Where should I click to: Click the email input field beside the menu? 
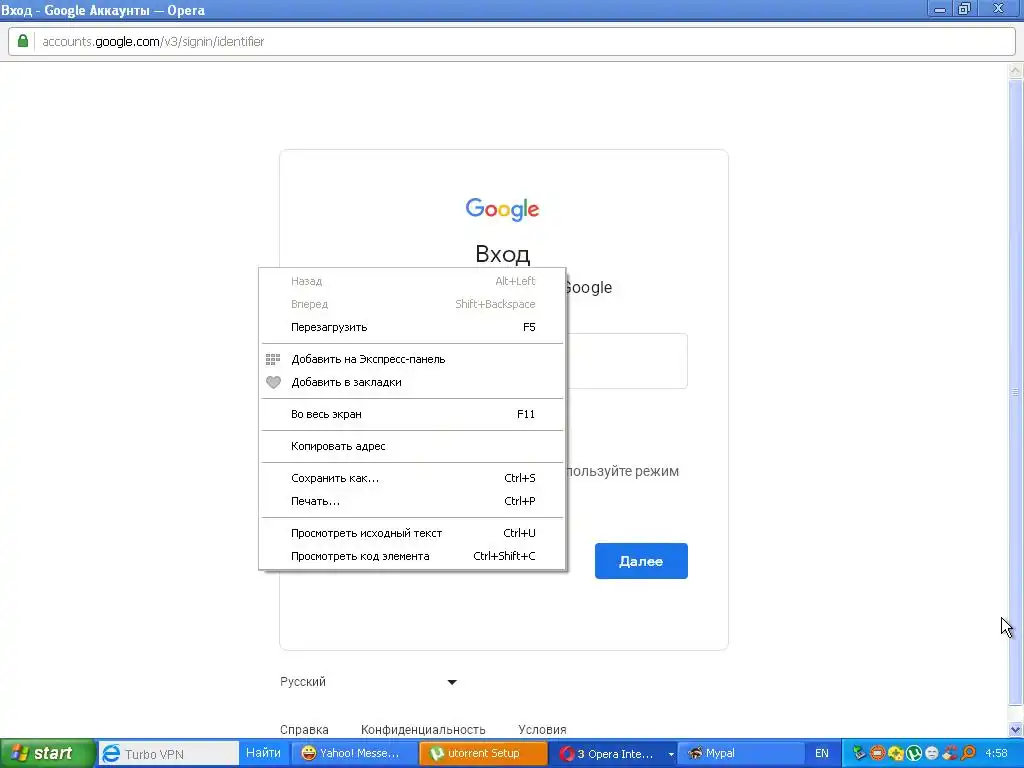627,361
